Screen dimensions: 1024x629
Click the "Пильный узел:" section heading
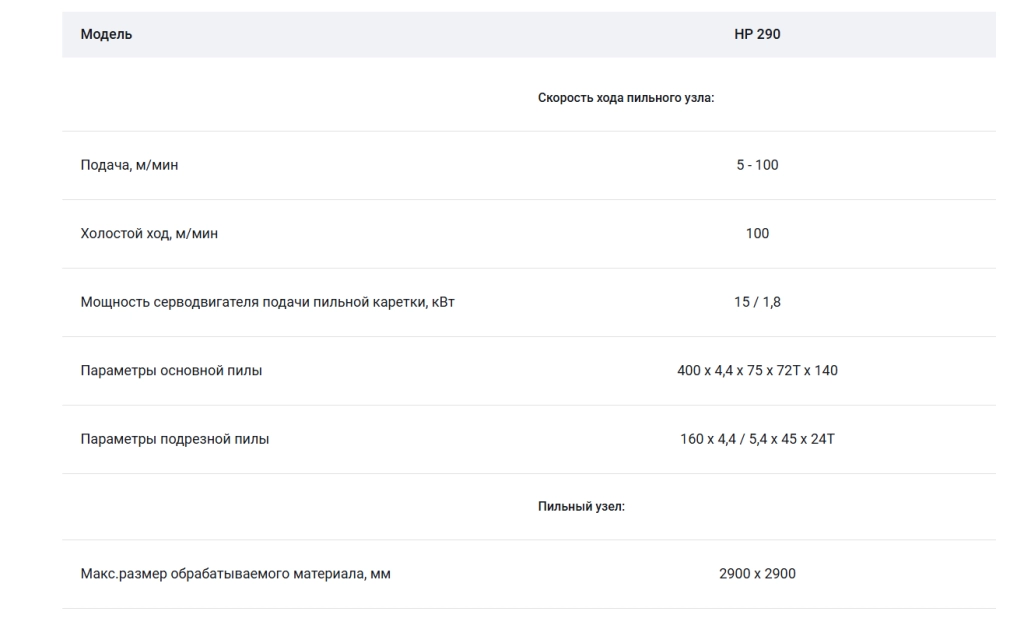[581, 507]
